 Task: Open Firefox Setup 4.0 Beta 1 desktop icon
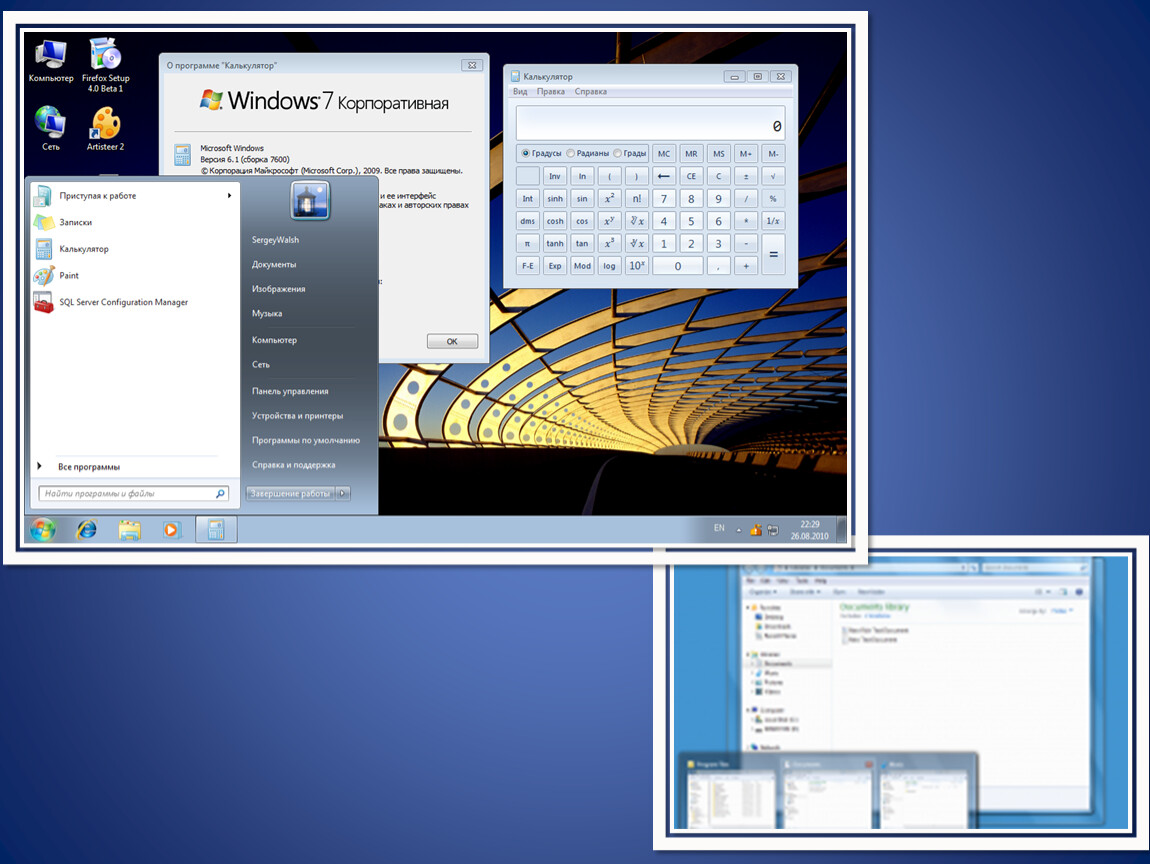(x=106, y=65)
